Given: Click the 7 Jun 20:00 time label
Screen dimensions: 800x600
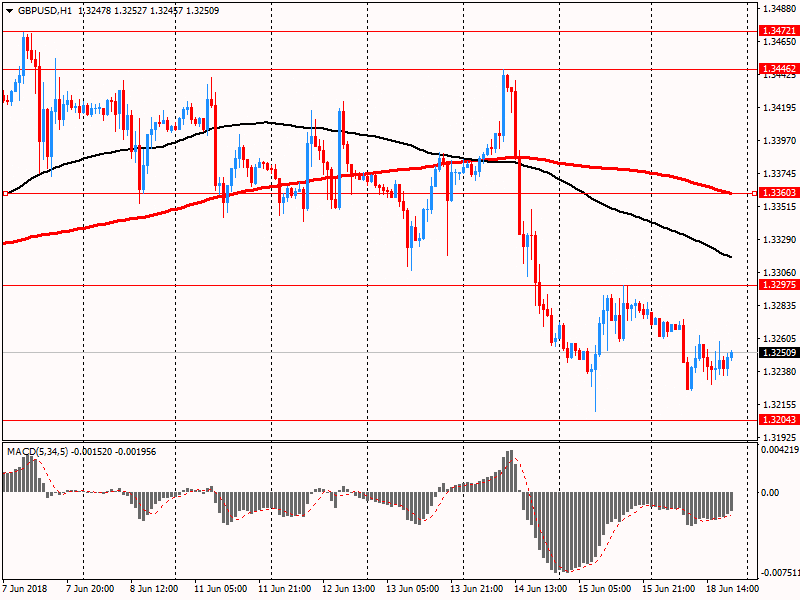Looking at the screenshot, I should [90, 589].
